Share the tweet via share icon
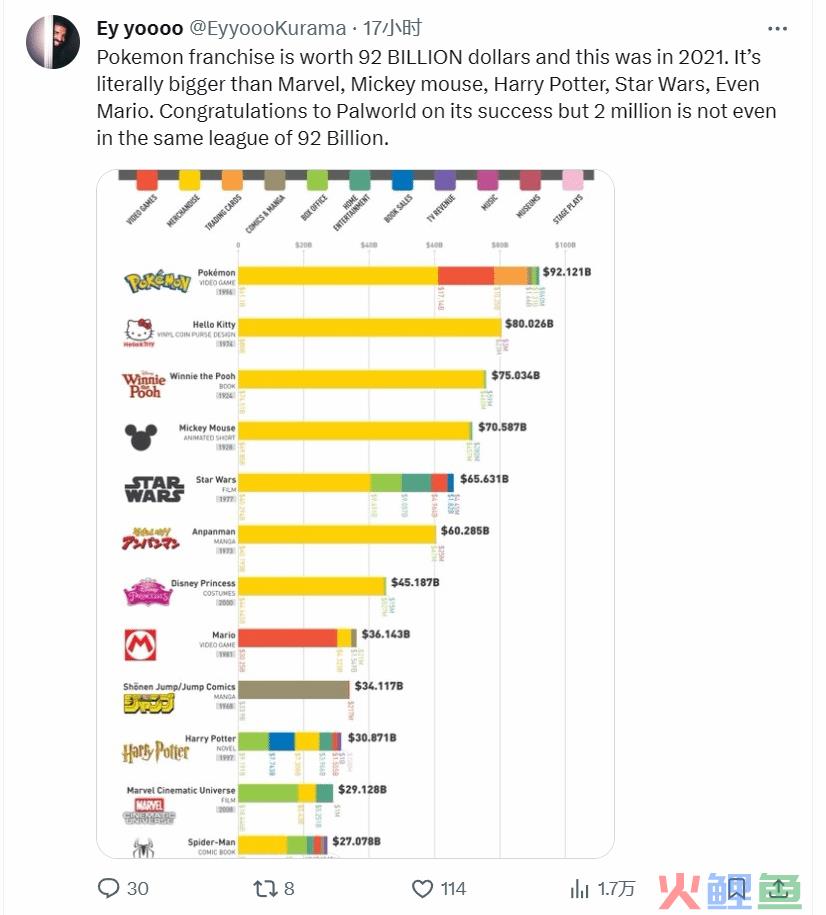Screen dimensions: 826x915 coord(778,889)
